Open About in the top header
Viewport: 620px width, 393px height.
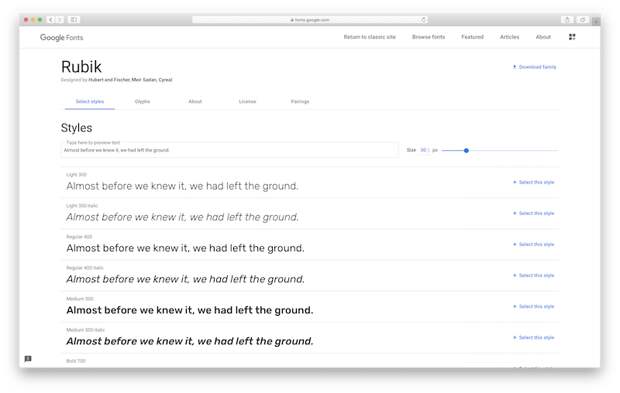pyautogui.click(x=543, y=37)
